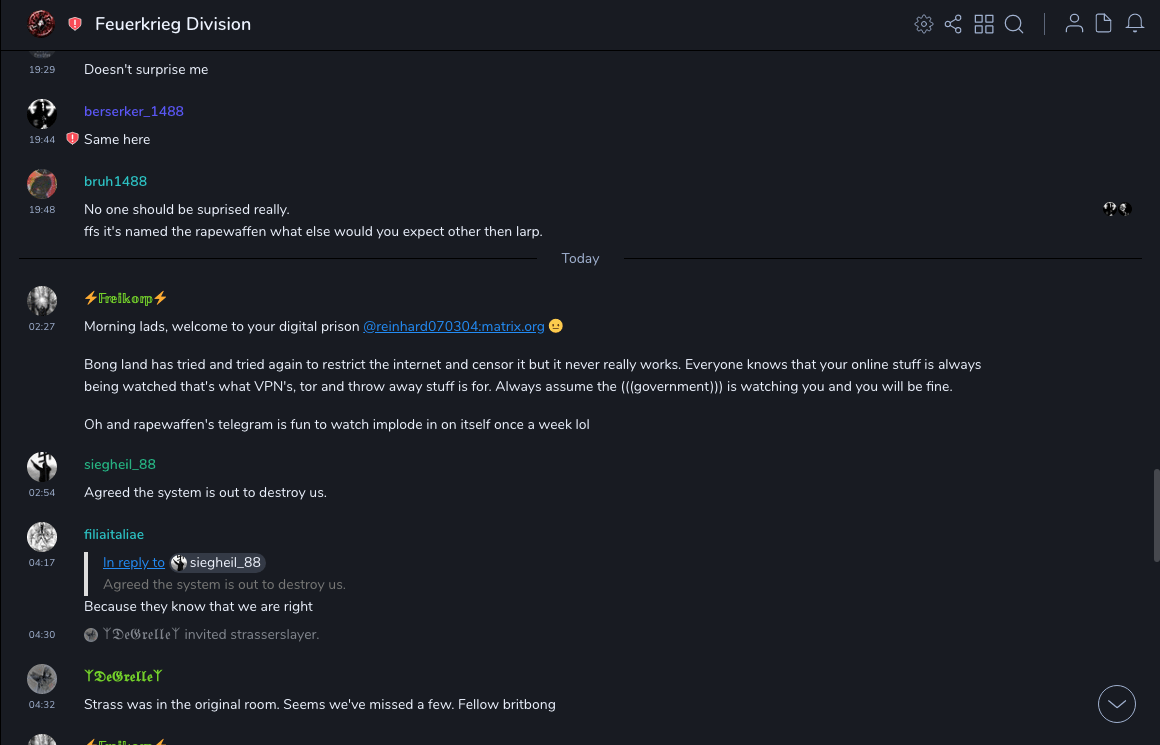This screenshot has height=745, width=1160.
Task: Click the red shield beside the room name
Action: (75, 24)
